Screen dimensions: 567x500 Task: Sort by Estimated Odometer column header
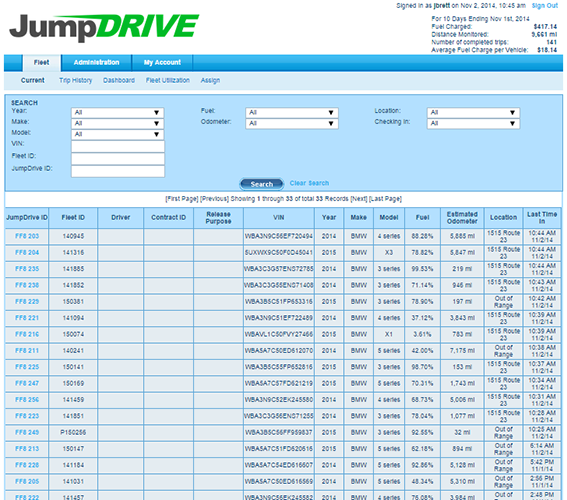[462, 218]
